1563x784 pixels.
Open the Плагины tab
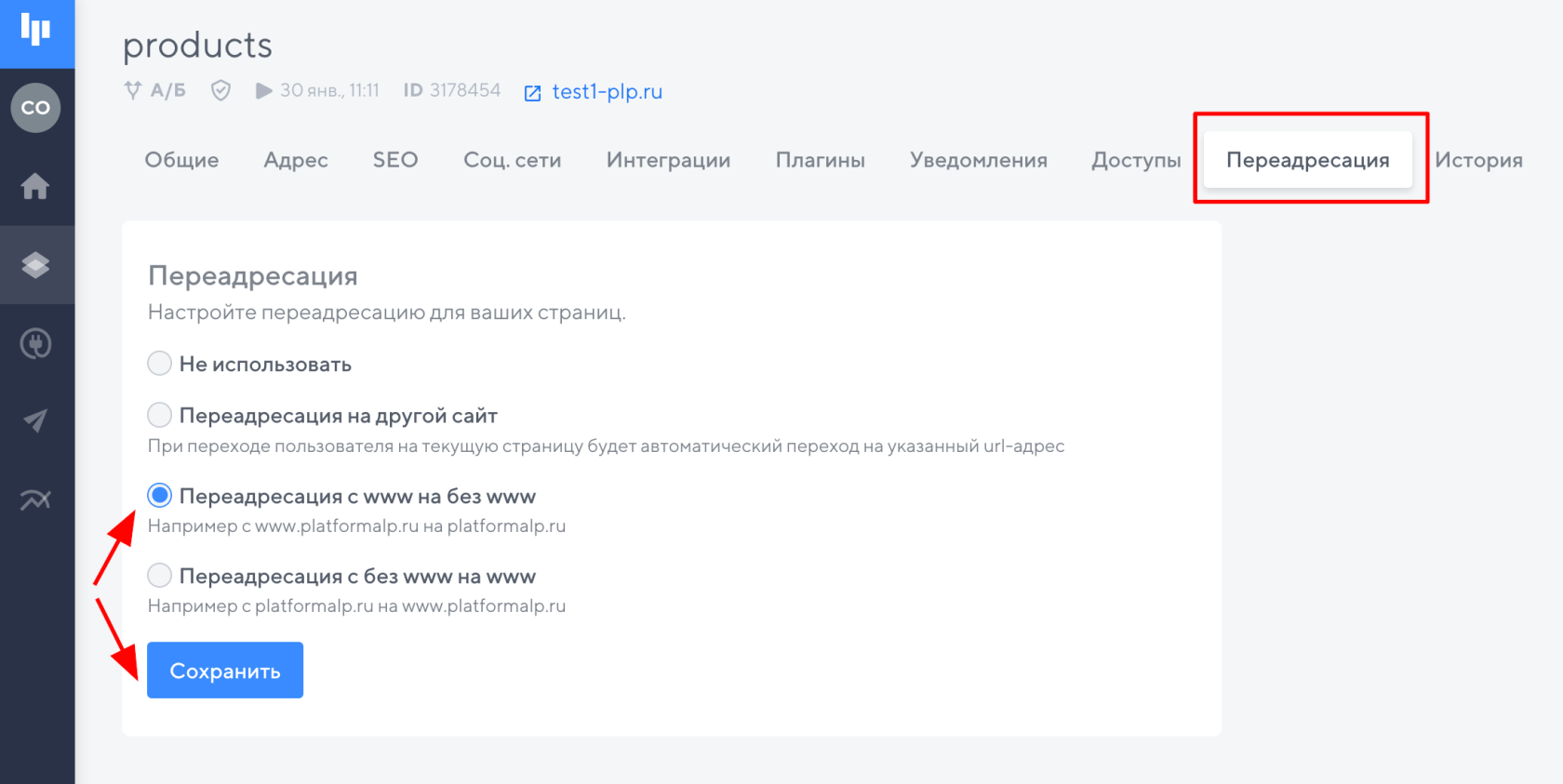[x=820, y=160]
